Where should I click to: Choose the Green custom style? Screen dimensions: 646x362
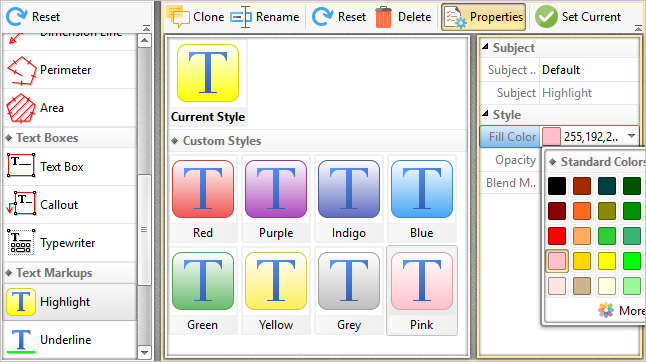203,291
